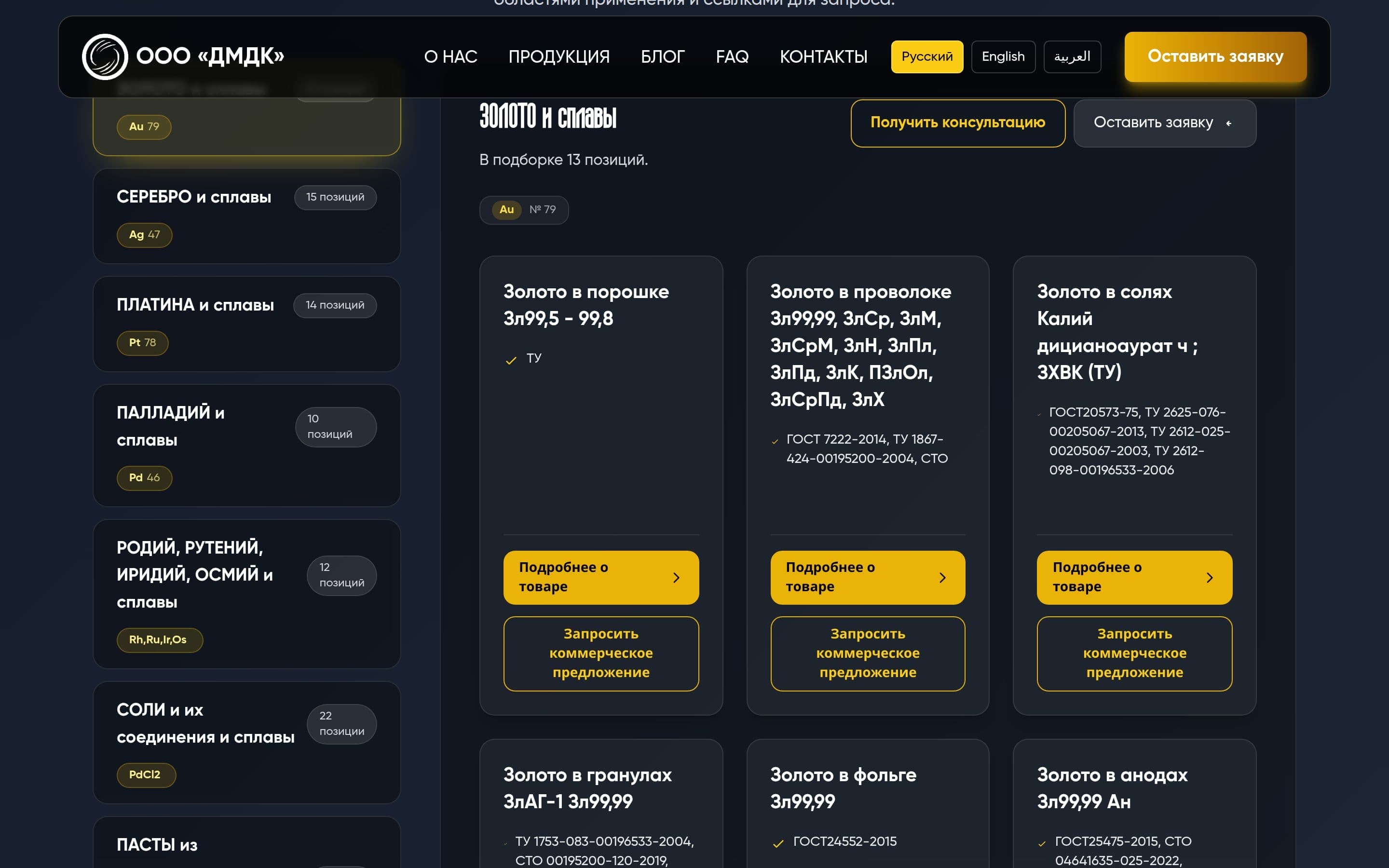Image resolution: width=1389 pixels, height=868 pixels.
Task: Click the Pt 78 element badge
Action: [x=142, y=343]
